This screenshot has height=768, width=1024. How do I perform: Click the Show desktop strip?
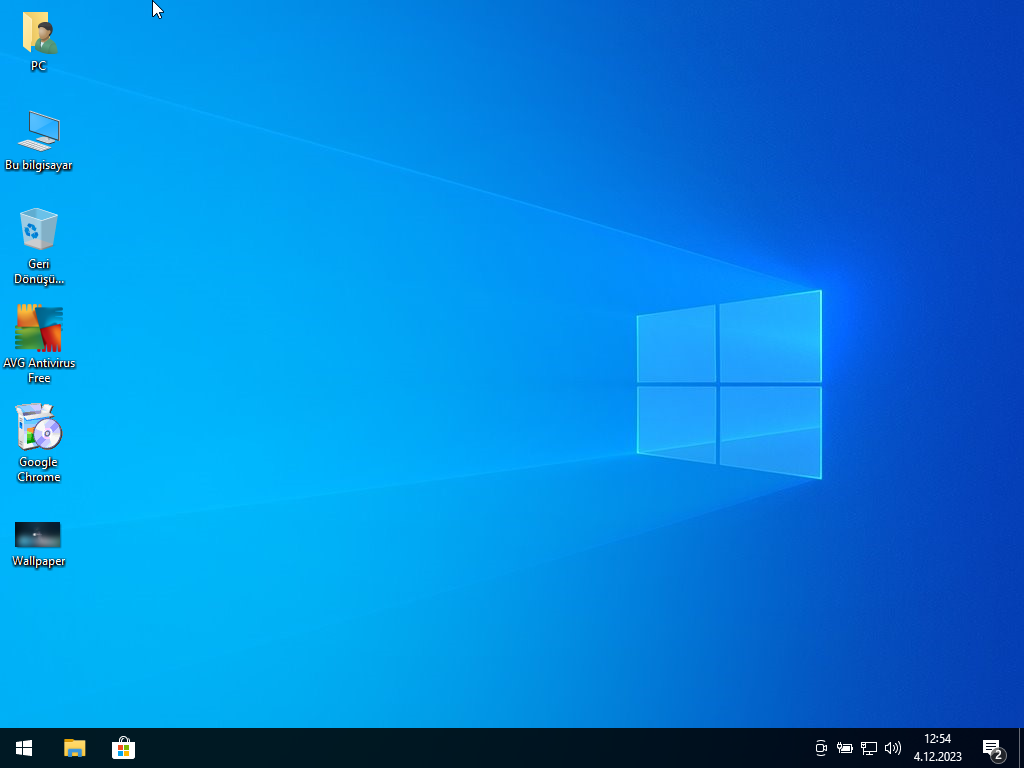click(x=1021, y=748)
